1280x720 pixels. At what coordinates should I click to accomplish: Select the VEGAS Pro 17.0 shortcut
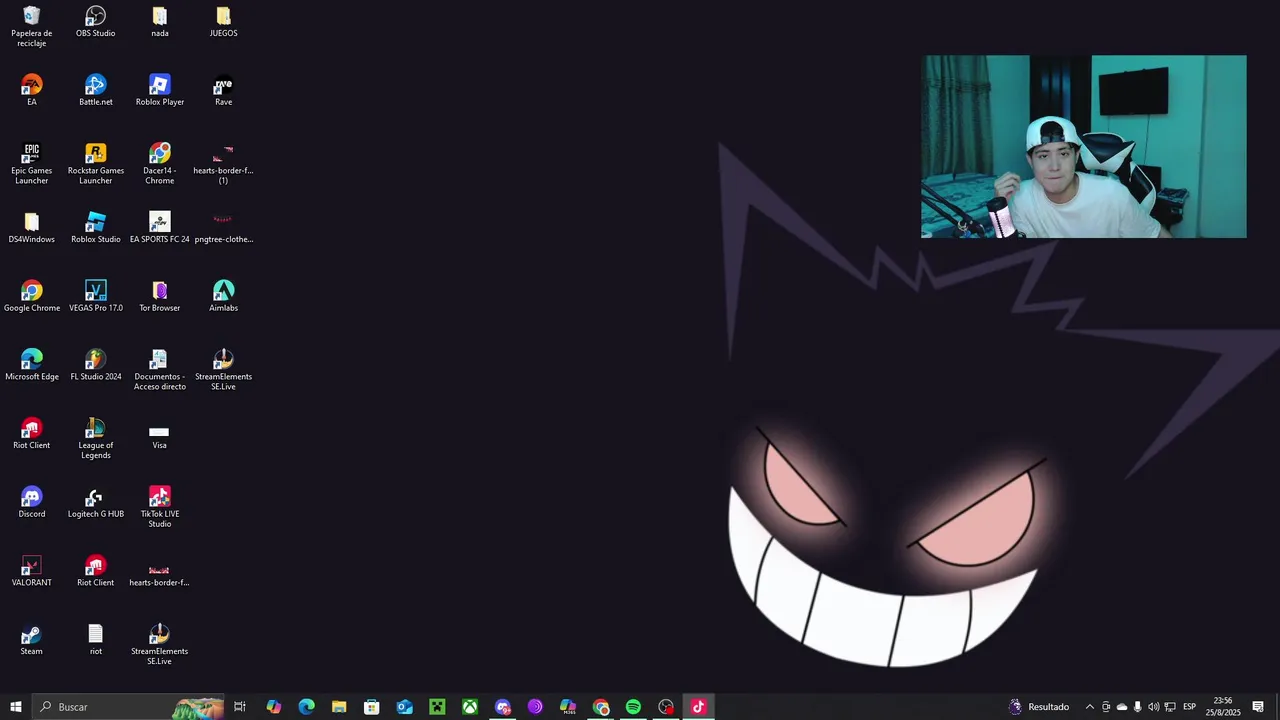click(96, 296)
